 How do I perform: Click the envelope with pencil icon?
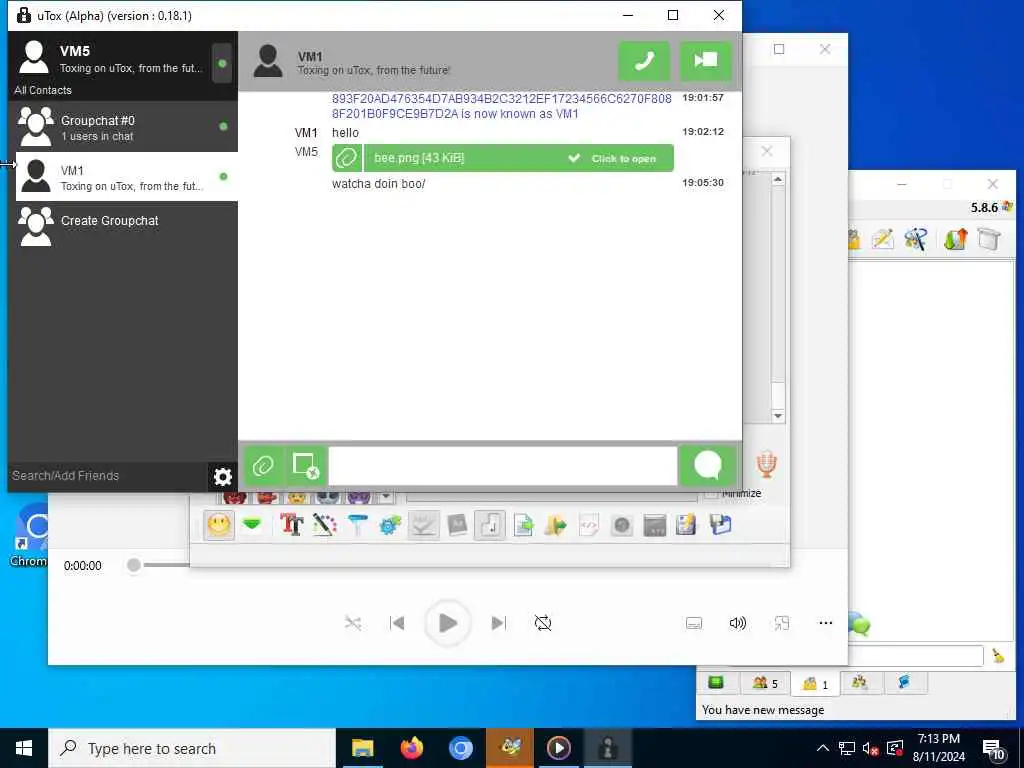point(882,239)
